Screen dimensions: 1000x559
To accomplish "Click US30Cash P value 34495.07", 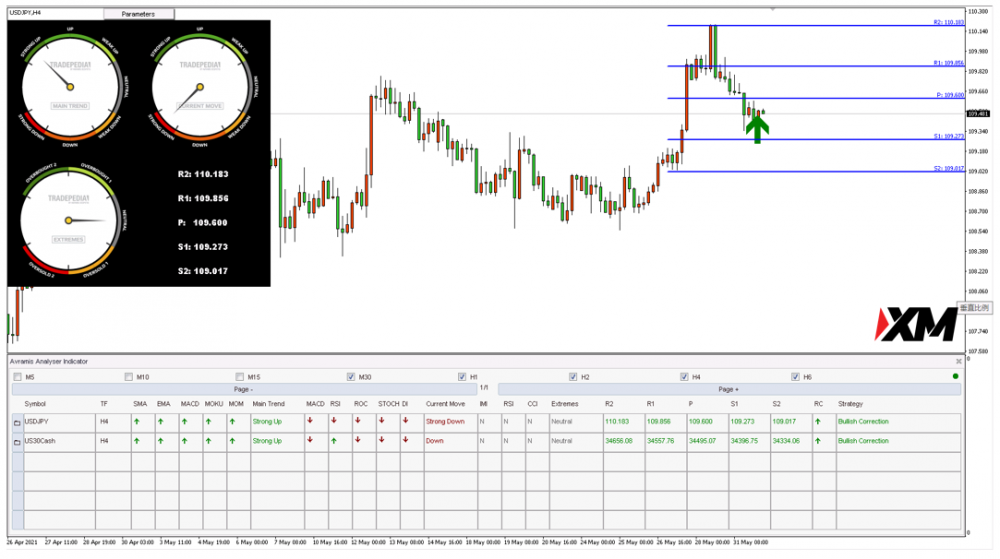I will (702, 441).
